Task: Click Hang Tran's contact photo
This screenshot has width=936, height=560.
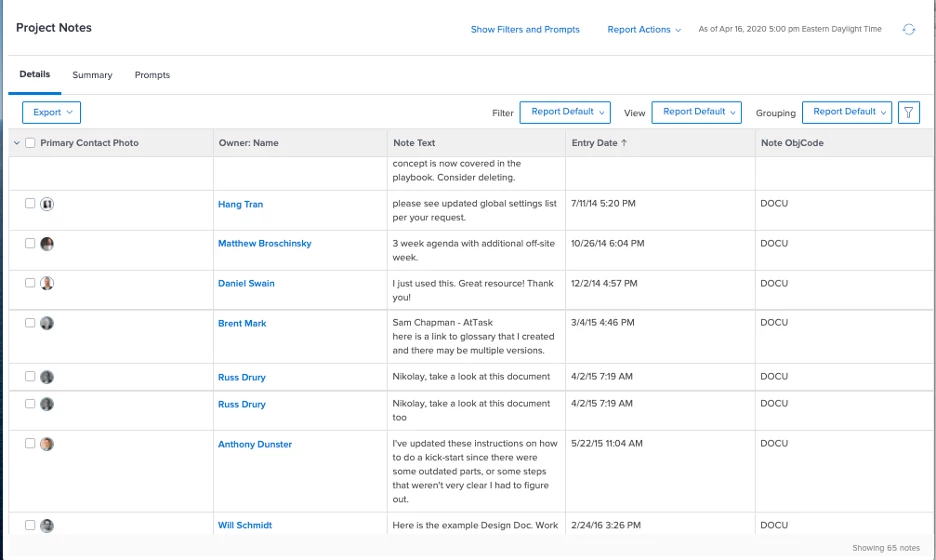Action: tap(47, 204)
